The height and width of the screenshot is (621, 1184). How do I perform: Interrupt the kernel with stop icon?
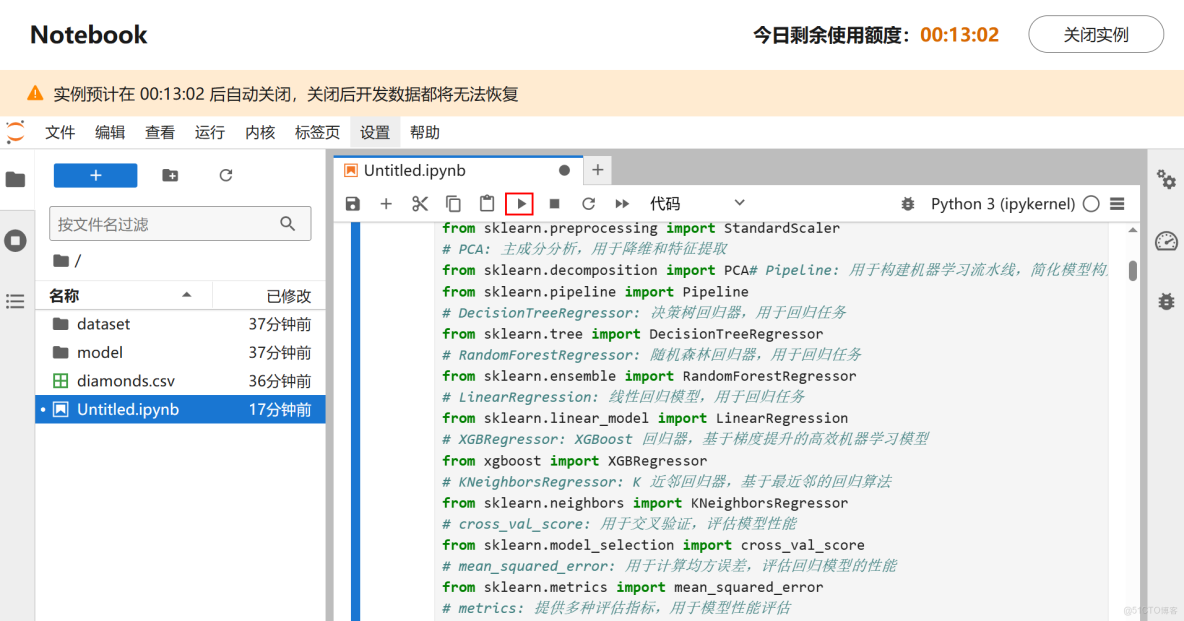pos(553,203)
